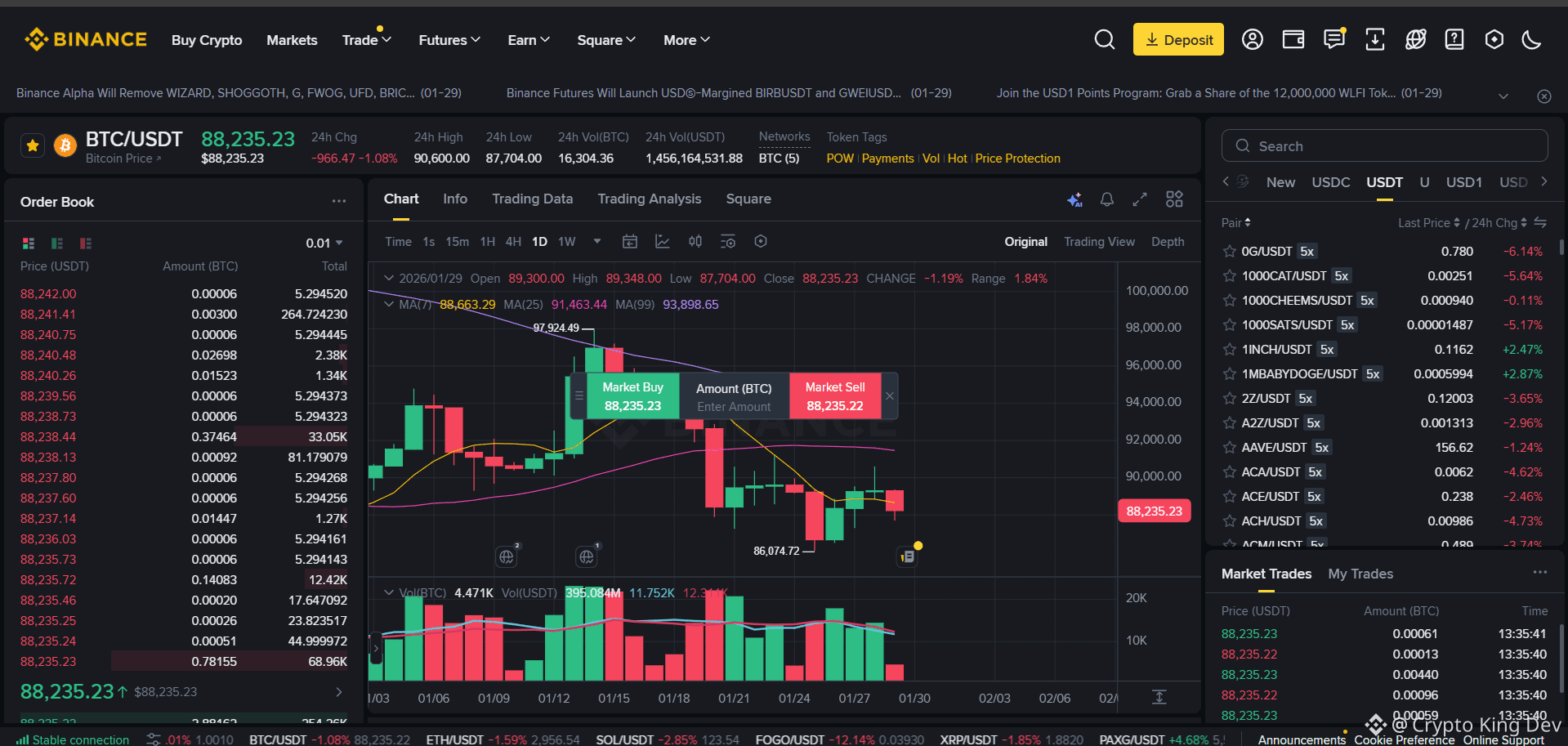
Task: Click the AI sparkle icon on chart
Action: click(1075, 199)
